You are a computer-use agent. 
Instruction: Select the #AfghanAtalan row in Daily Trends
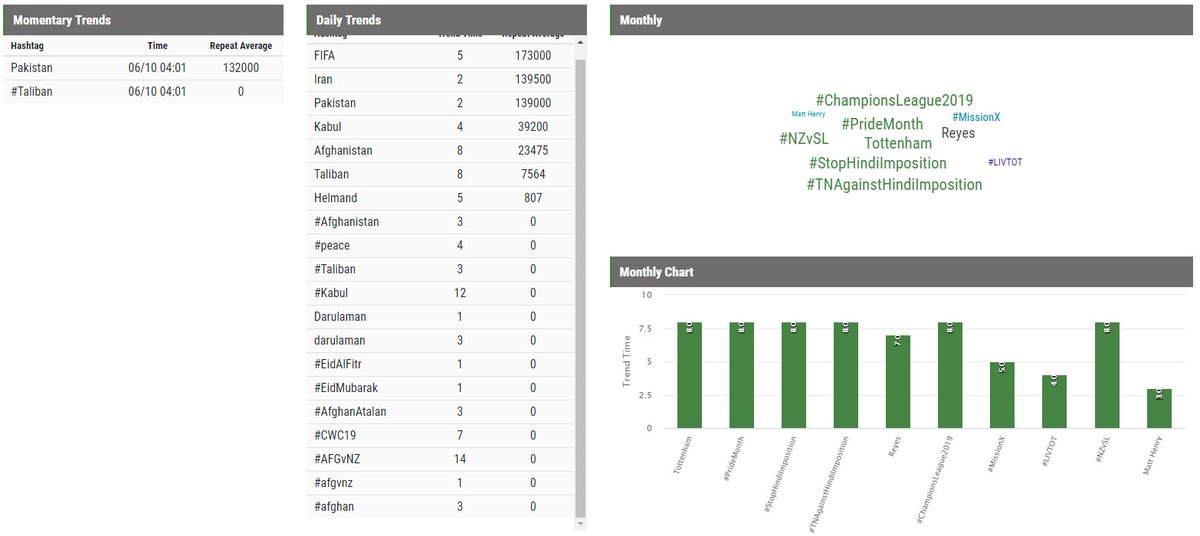440,411
